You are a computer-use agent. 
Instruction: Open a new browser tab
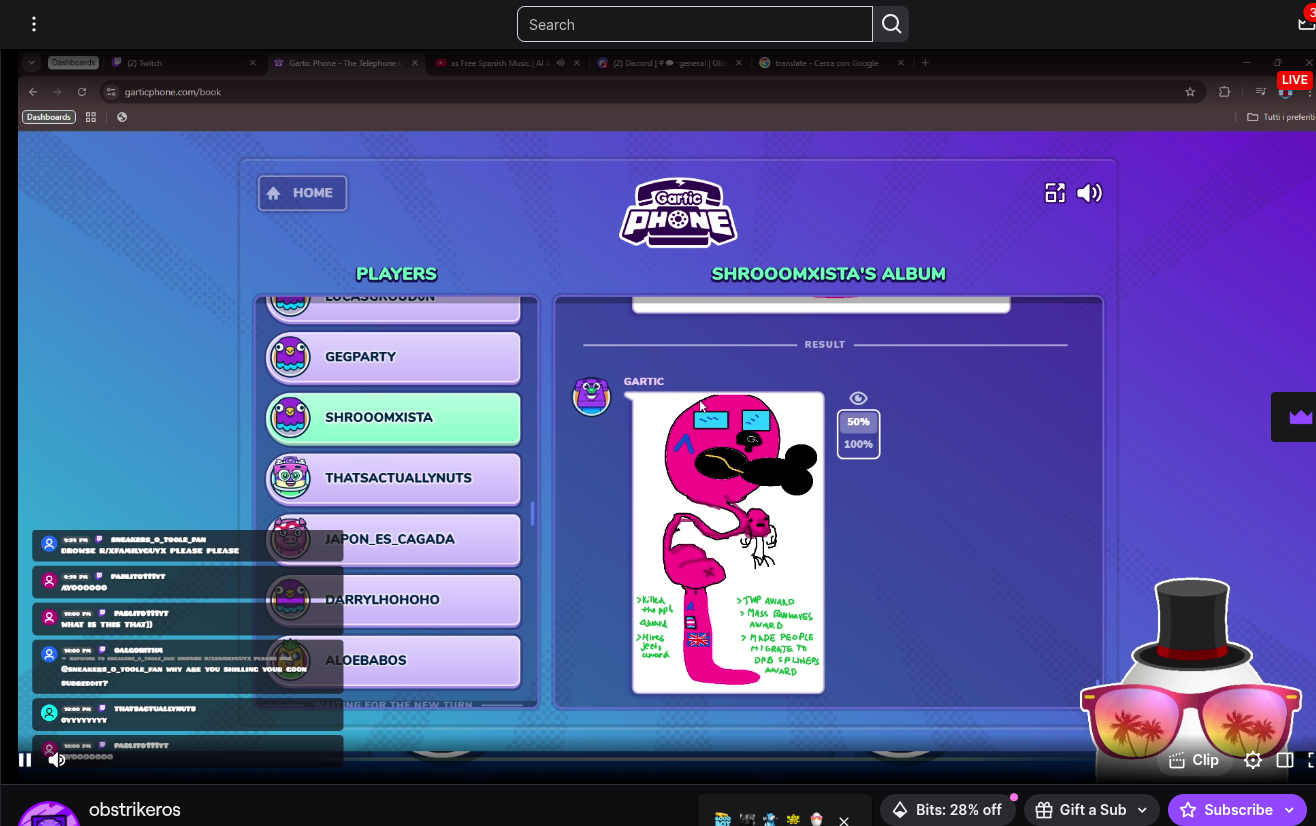point(925,63)
